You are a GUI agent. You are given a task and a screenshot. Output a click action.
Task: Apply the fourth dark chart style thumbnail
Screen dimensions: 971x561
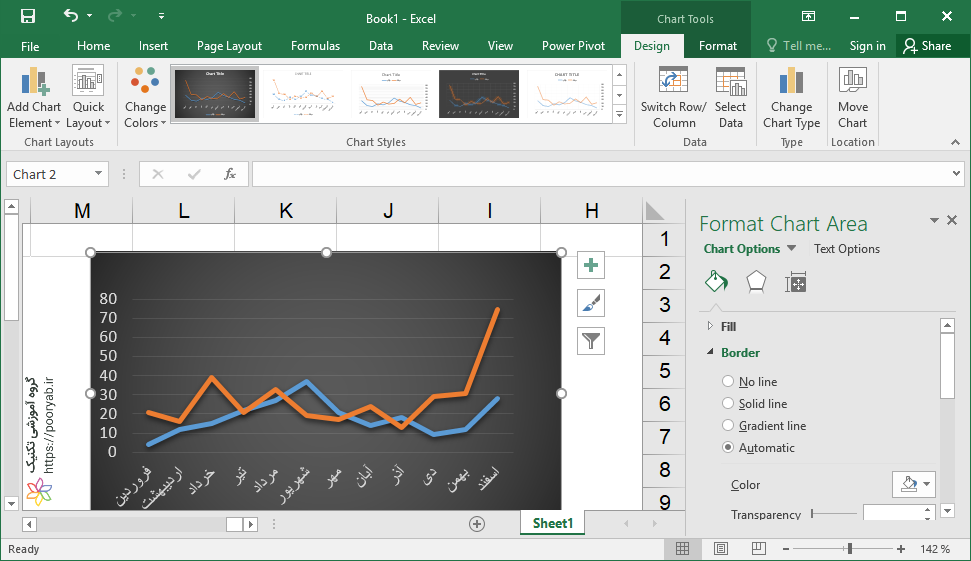479,94
